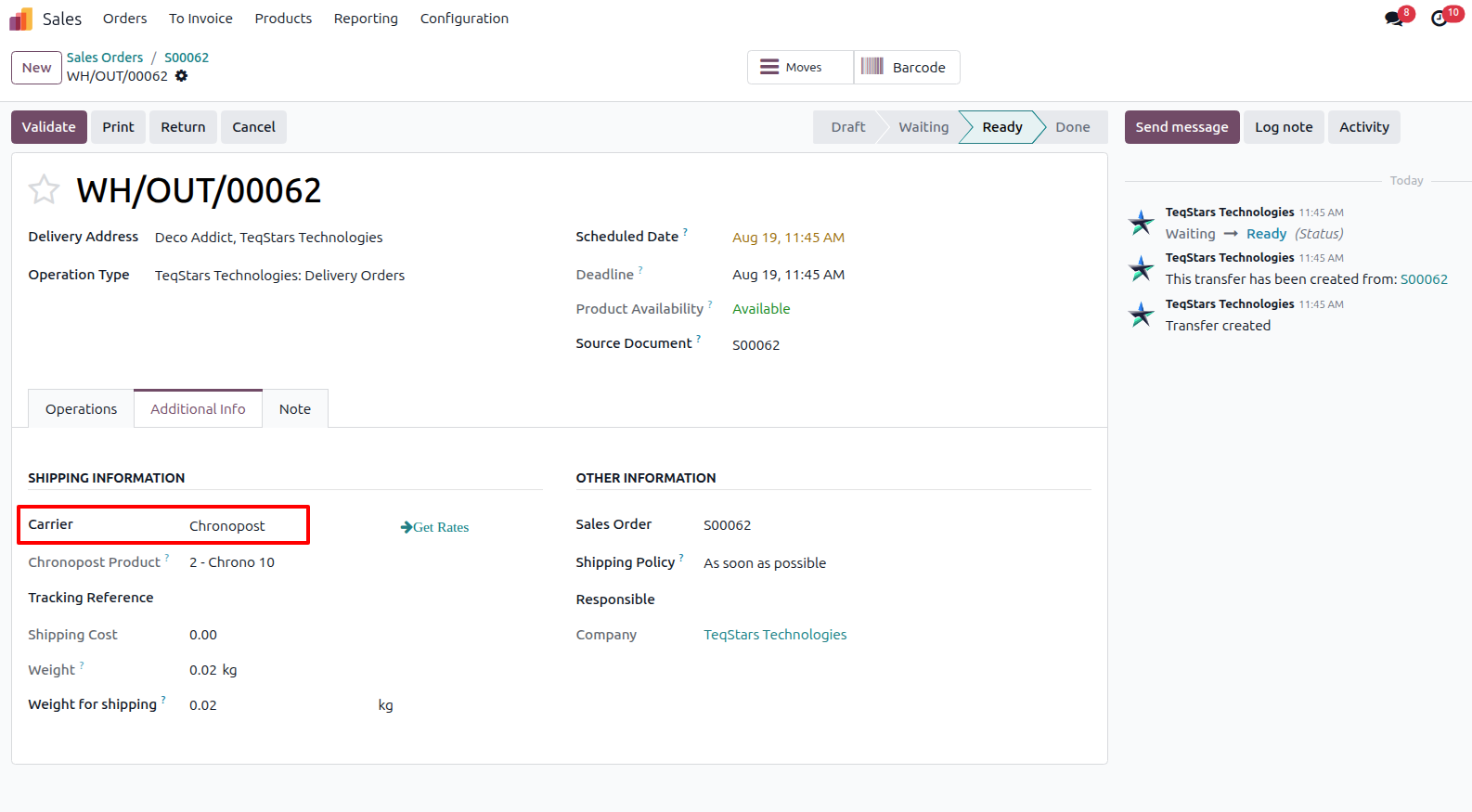Select the Ready status stage
This screenshot has height=812, width=1472.
pos(1002,127)
